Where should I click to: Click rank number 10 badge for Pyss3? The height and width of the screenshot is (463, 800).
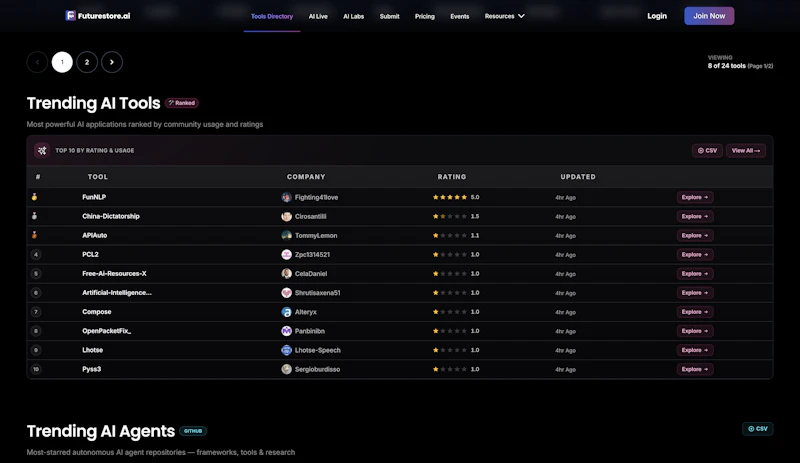click(x=36, y=369)
